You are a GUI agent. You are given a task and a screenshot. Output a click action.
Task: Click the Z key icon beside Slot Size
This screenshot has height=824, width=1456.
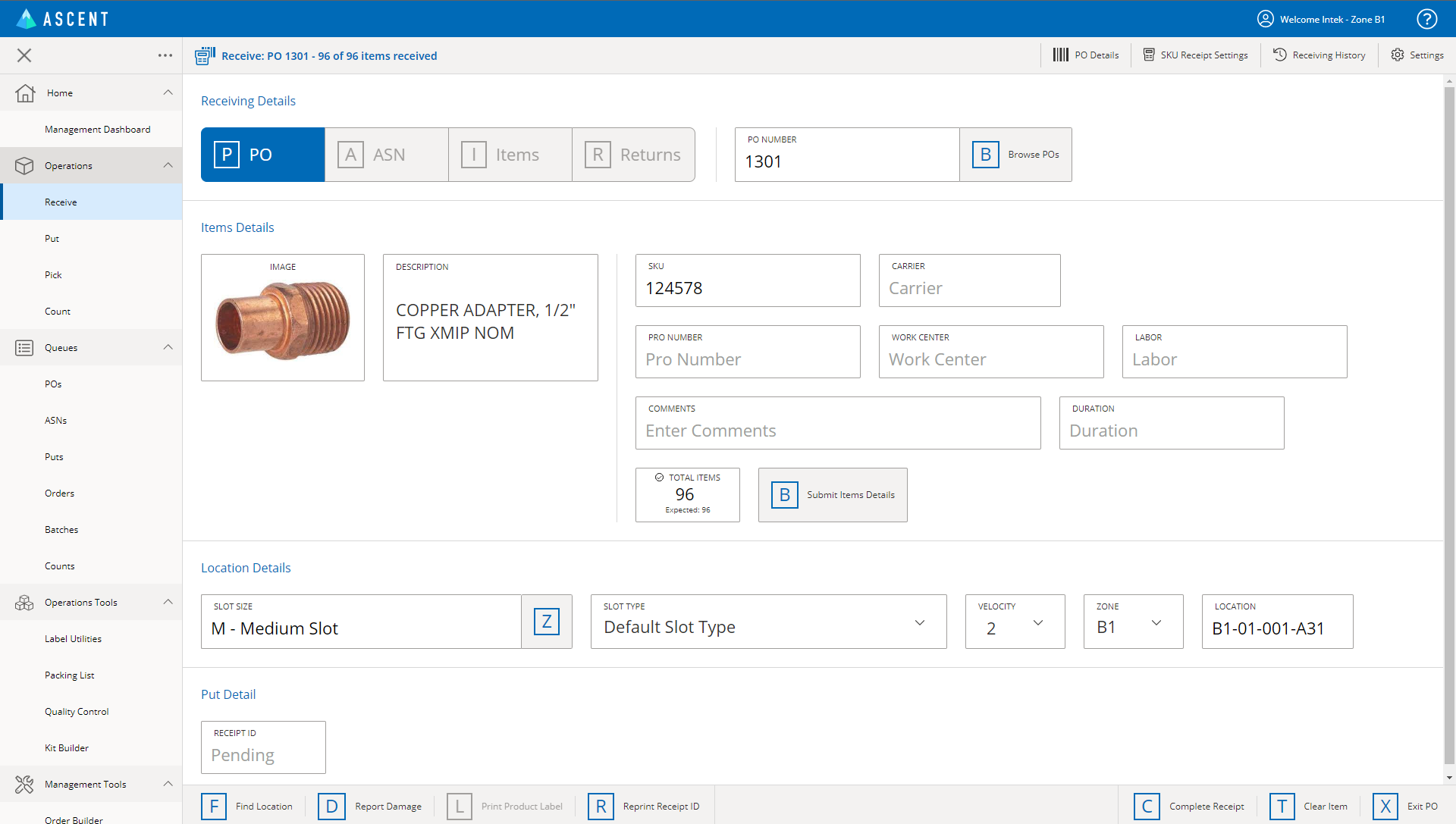pyautogui.click(x=546, y=622)
